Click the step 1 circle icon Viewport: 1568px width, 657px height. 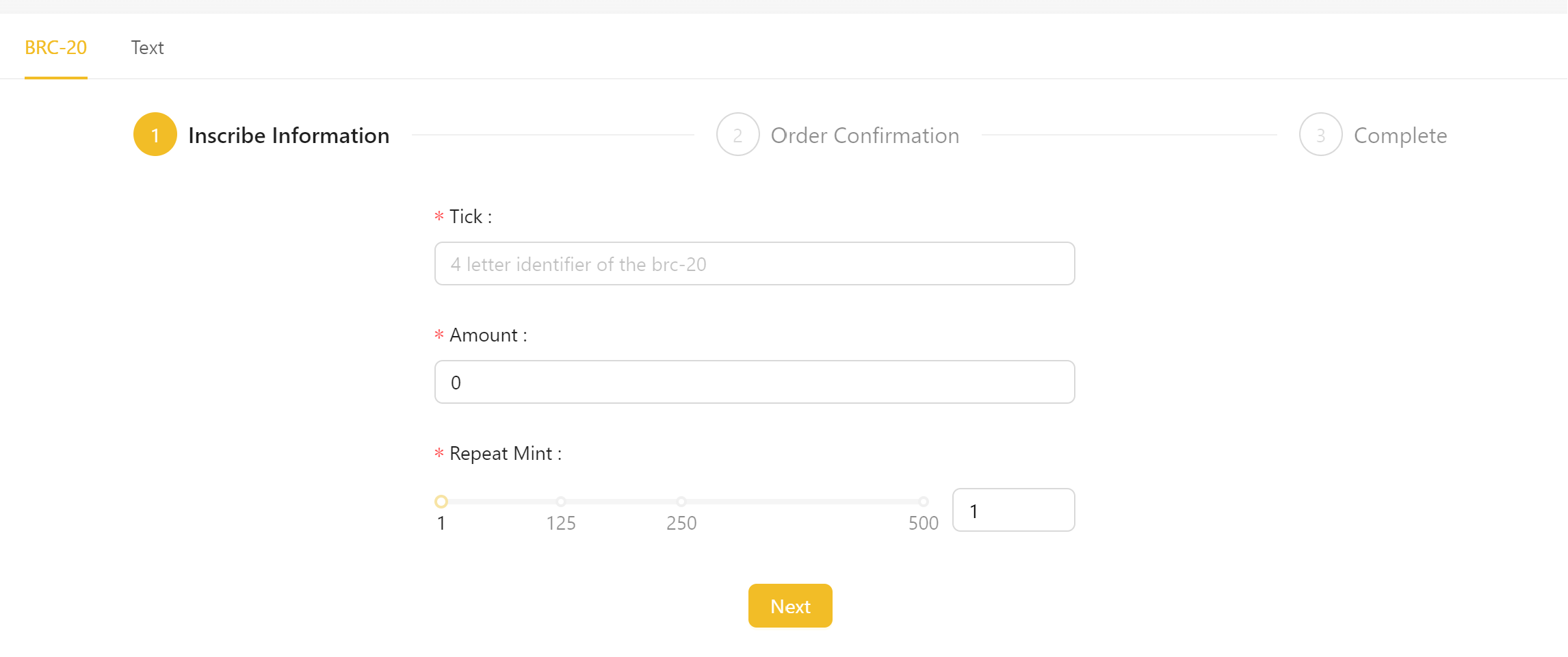pos(155,135)
